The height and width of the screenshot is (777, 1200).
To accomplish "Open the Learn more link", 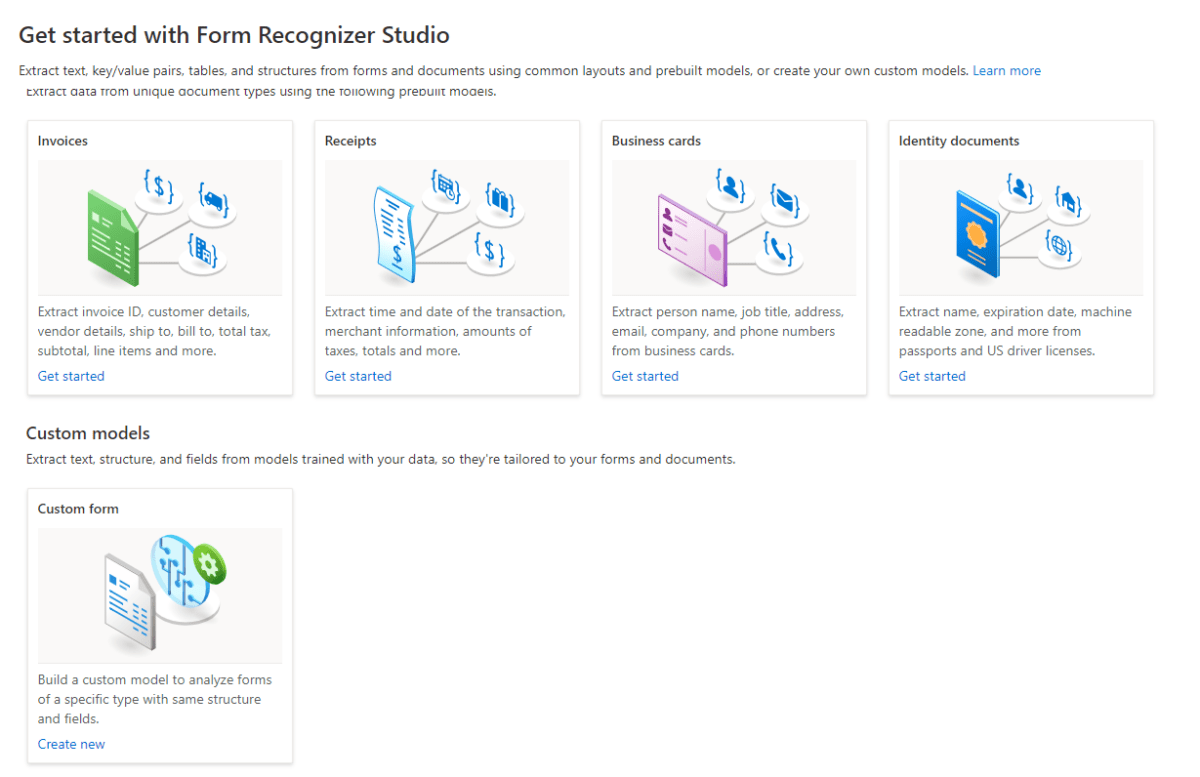I will pyautogui.click(x=1006, y=70).
